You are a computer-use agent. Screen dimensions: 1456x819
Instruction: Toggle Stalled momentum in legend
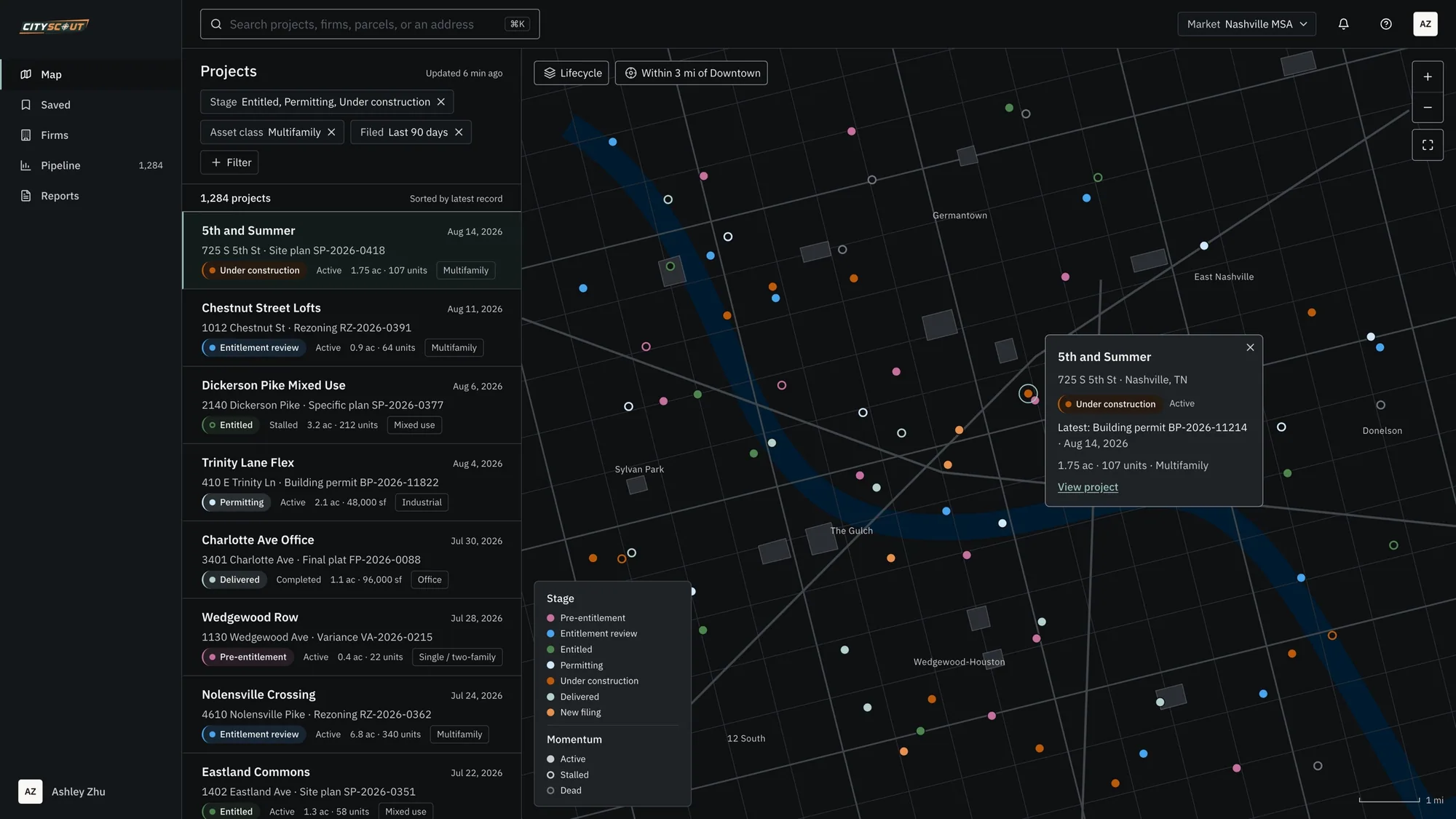568,775
